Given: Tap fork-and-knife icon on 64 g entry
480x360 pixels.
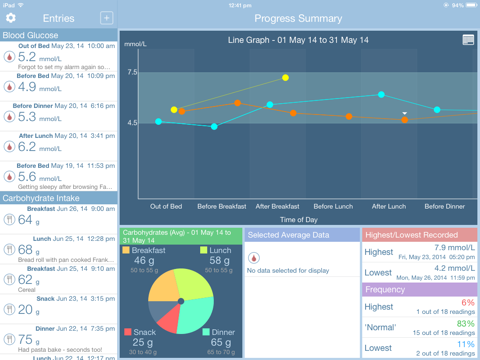Looking at the screenshot, I should pyautogui.click(x=10, y=220).
